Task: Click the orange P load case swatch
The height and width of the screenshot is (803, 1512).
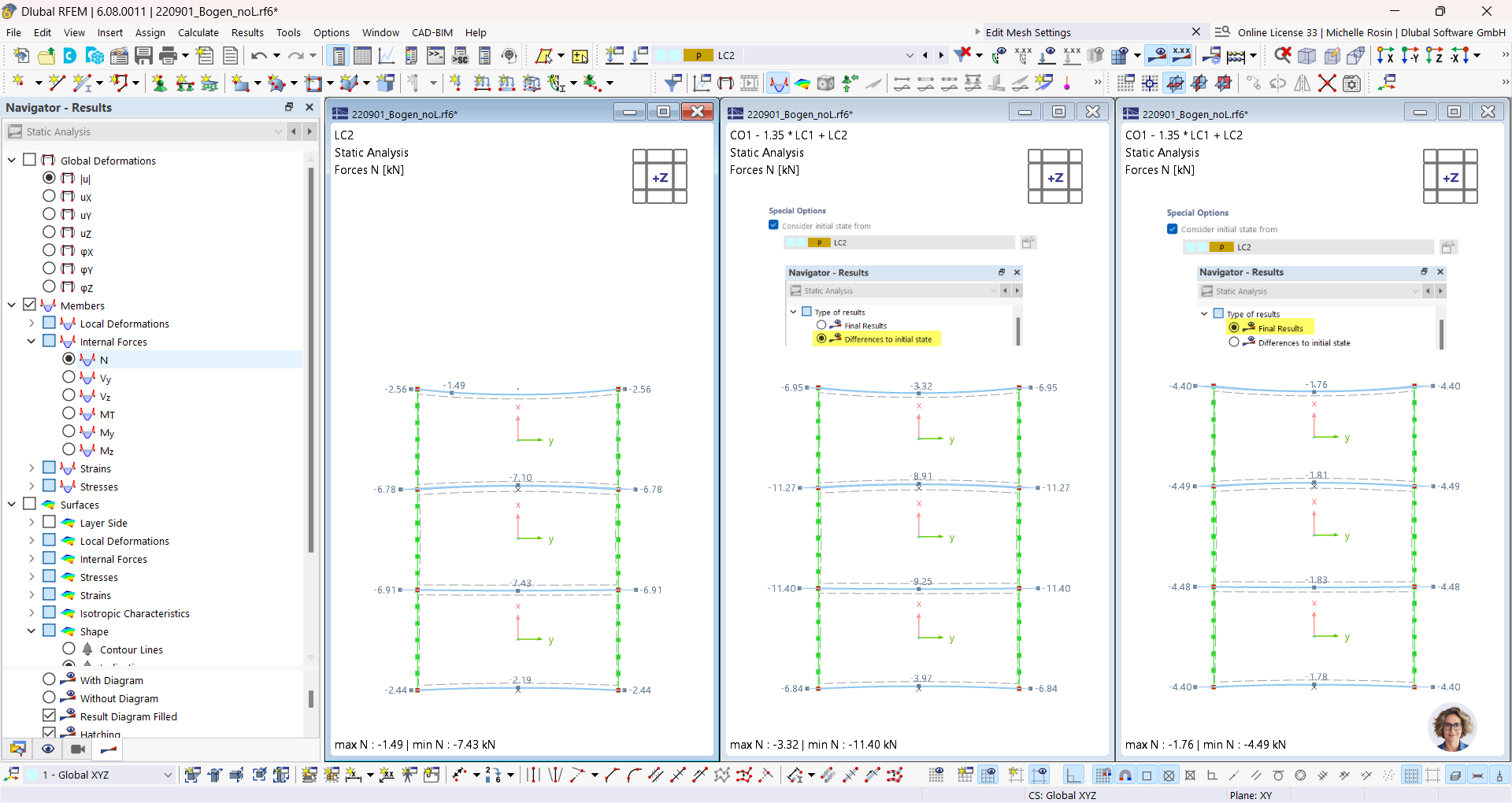Action: pyautogui.click(x=698, y=55)
